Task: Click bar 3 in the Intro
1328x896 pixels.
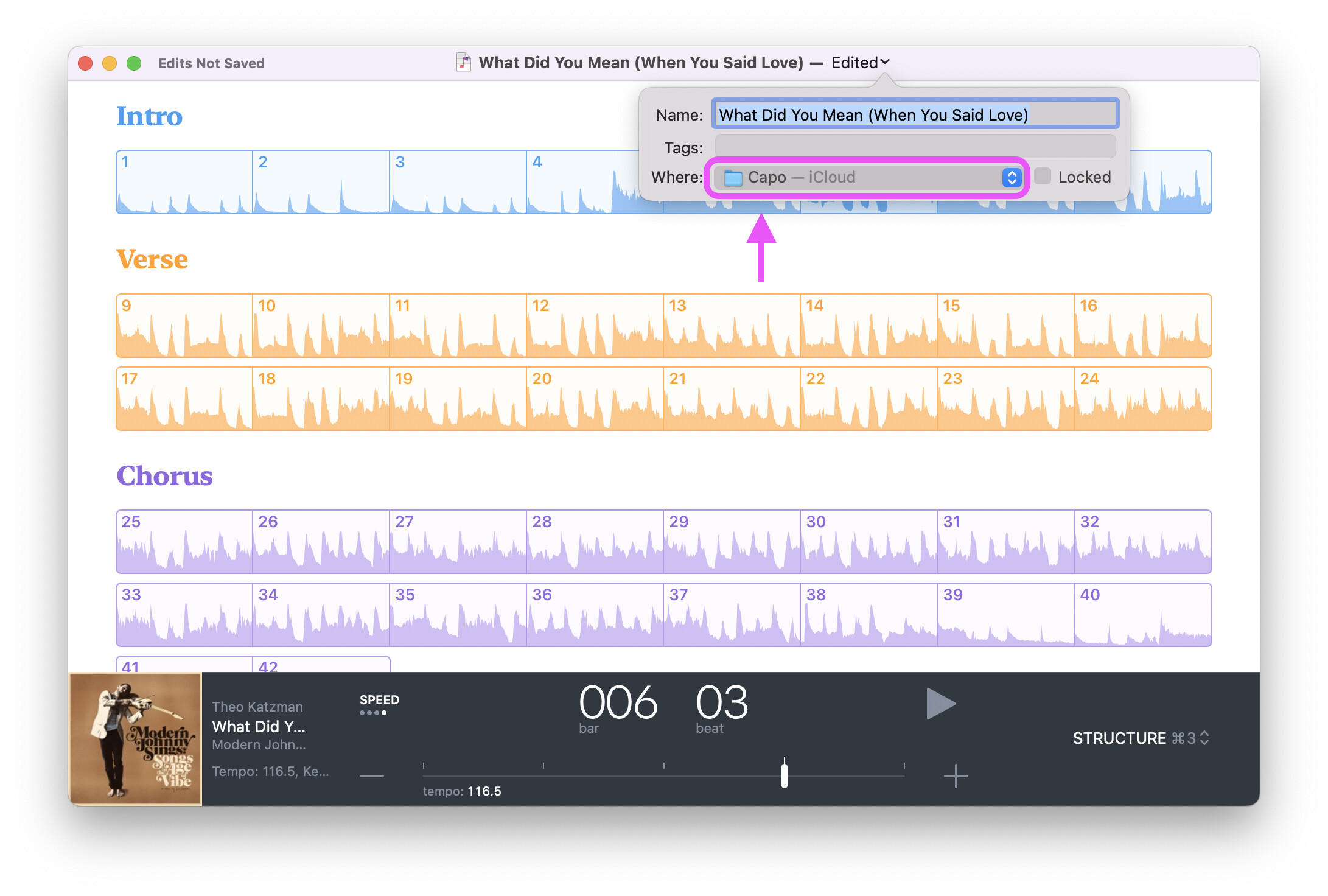Action: (x=458, y=182)
